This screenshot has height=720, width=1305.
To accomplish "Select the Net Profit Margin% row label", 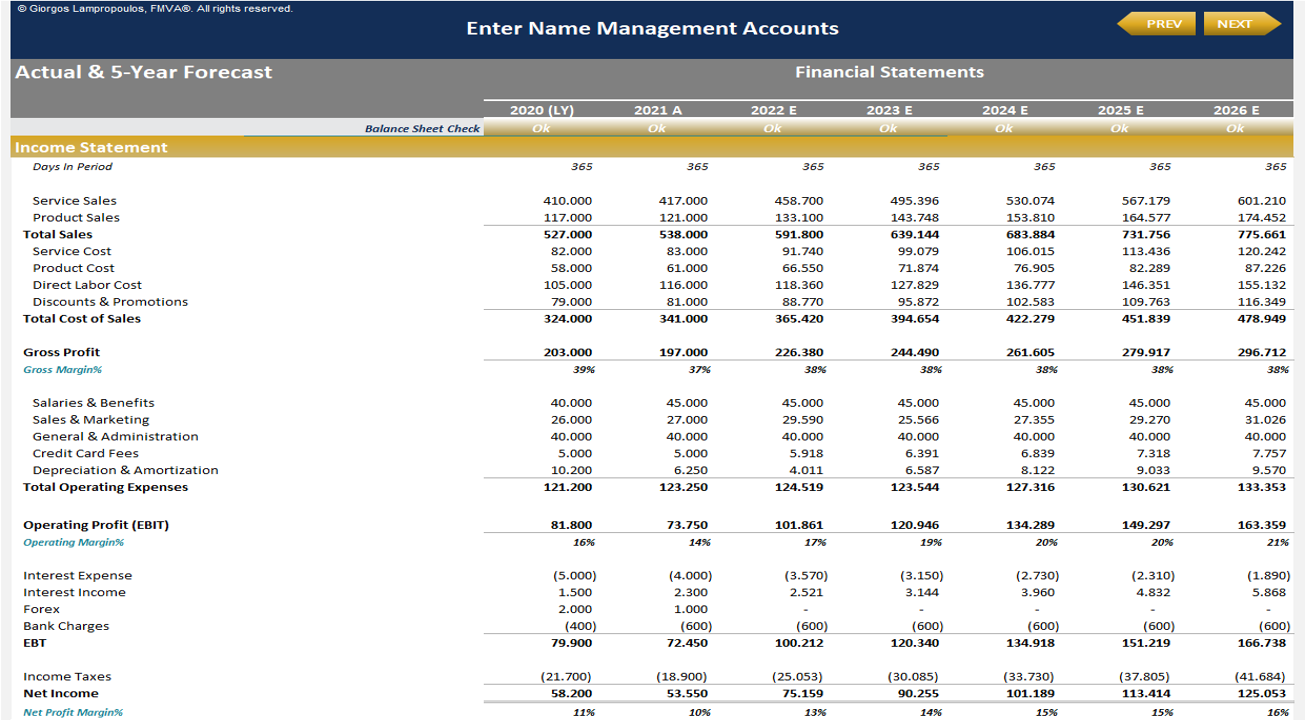I will tap(73, 713).
